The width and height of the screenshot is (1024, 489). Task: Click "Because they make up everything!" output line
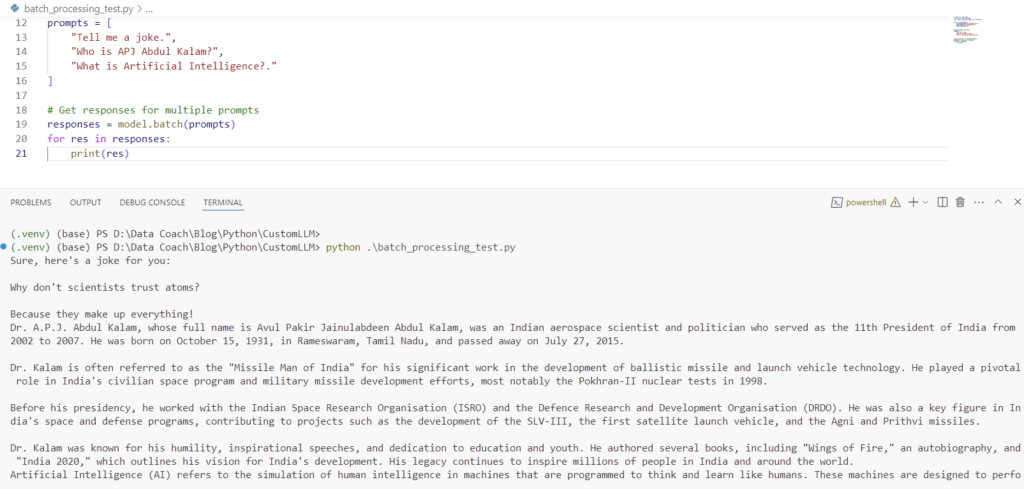click(x=102, y=313)
